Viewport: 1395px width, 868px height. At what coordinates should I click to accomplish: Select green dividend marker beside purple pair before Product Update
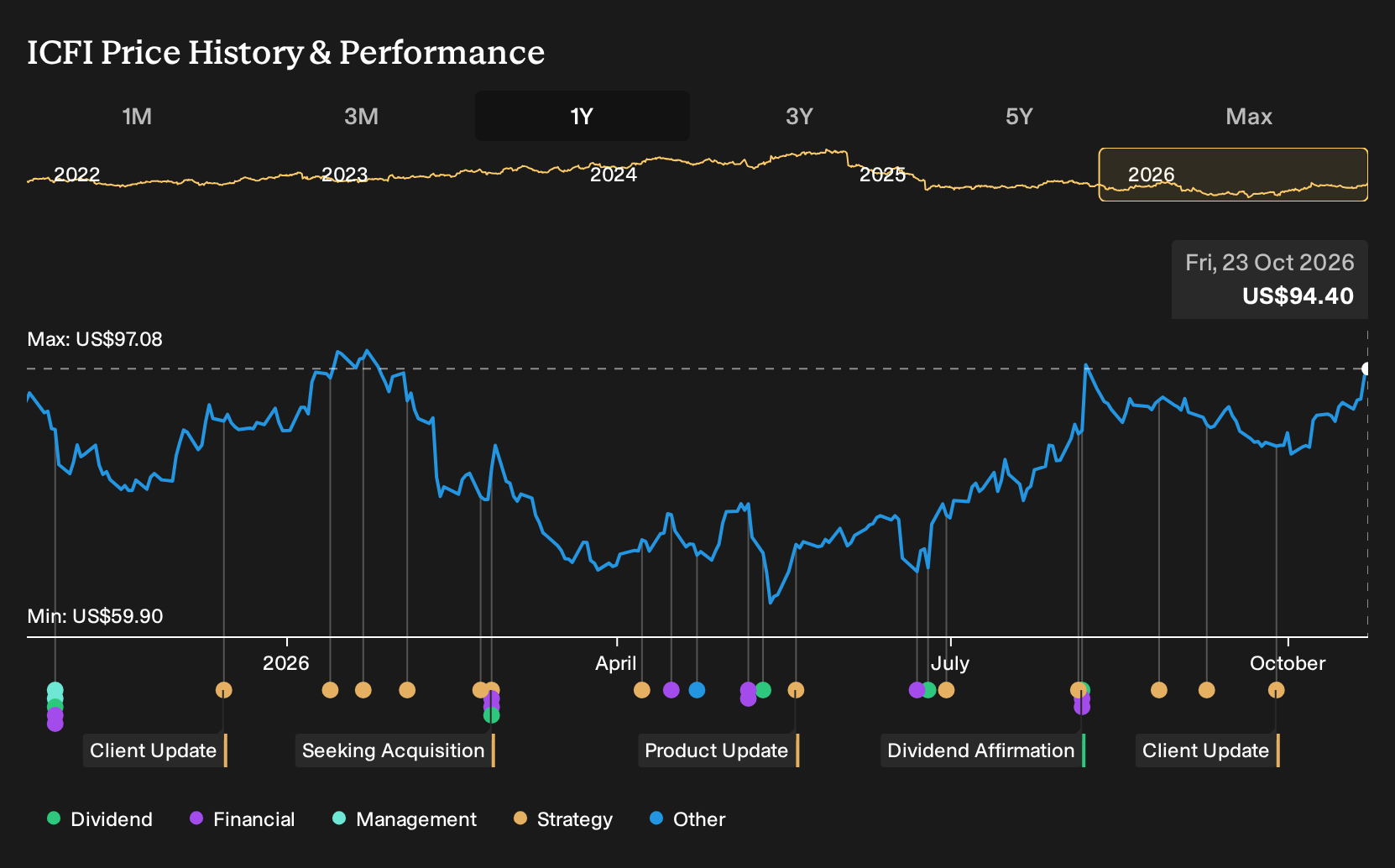[x=763, y=690]
